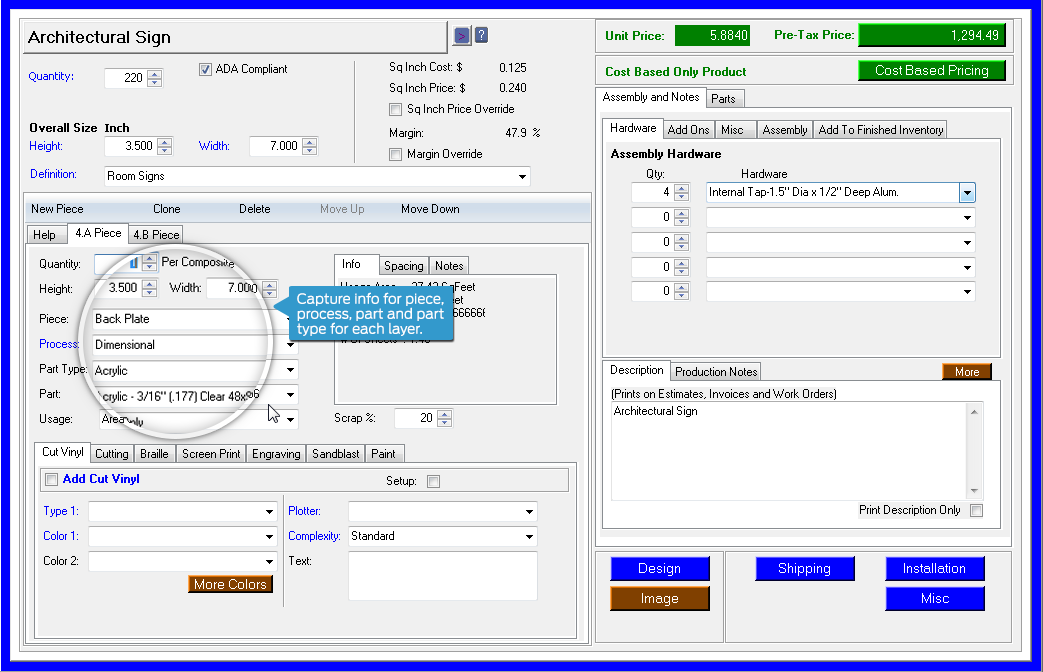This screenshot has height=672, width=1043.
Task: Open the Internal Tap hardware dropdown
Action: click(x=967, y=192)
